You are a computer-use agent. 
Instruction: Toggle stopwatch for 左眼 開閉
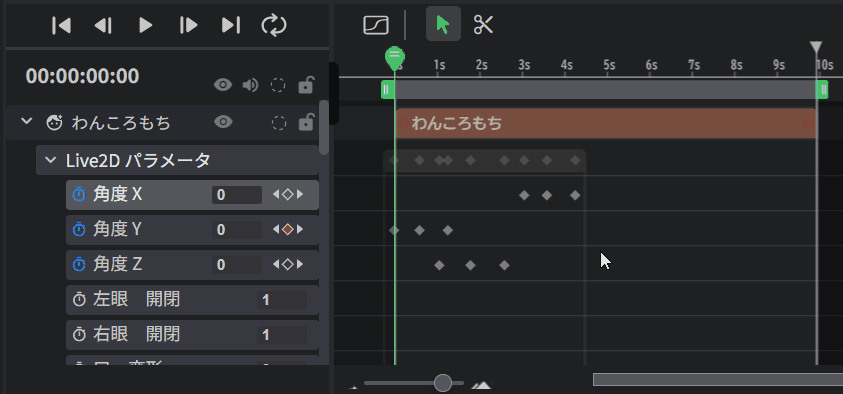(x=79, y=300)
